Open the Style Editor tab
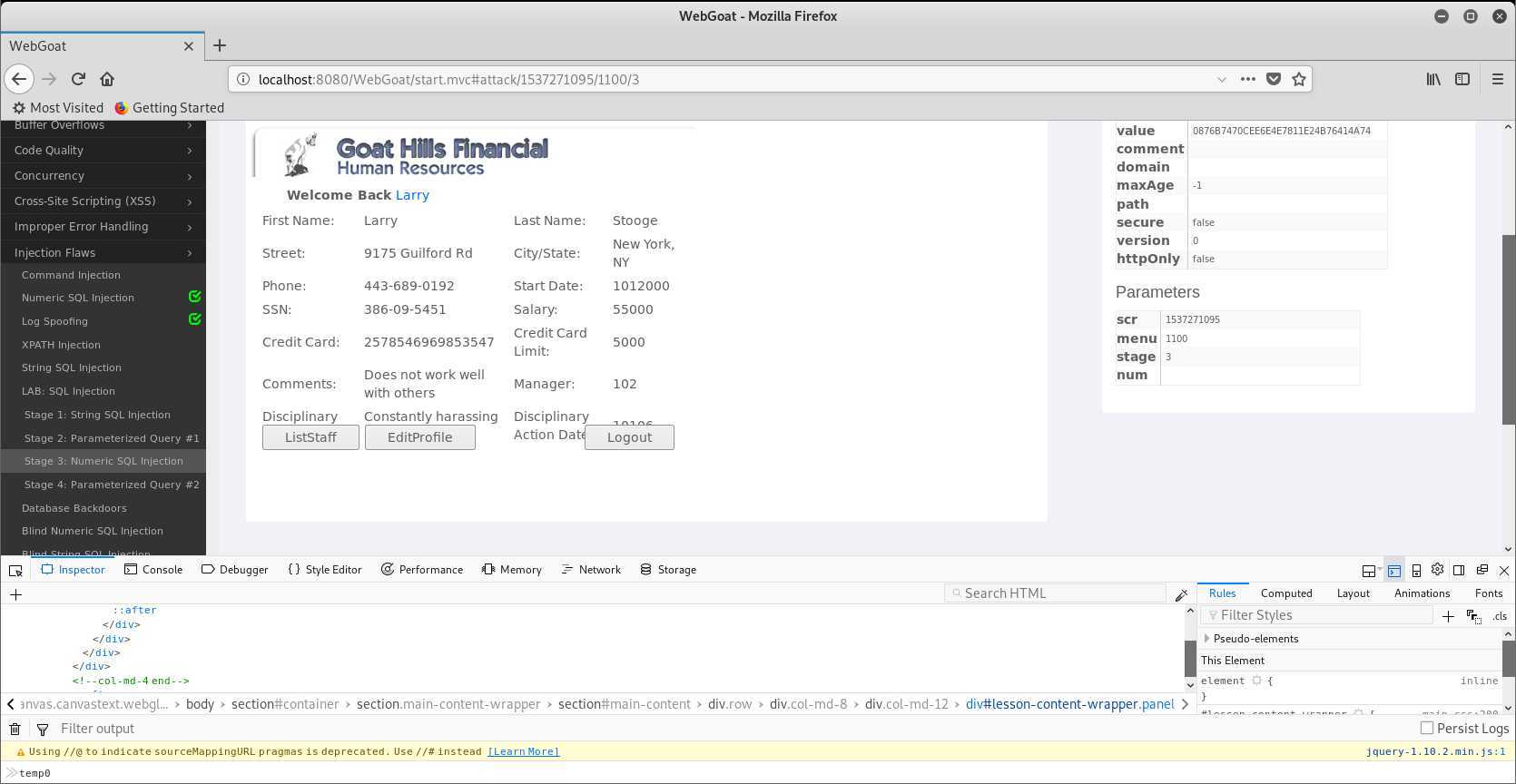Image resolution: width=1516 pixels, height=784 pixels. 324,570
